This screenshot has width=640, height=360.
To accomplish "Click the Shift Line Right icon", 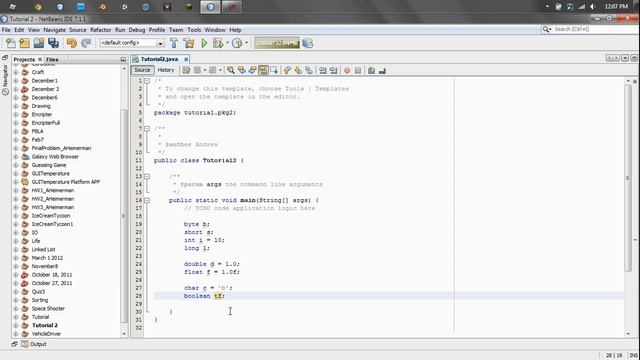I will tap(333, 70).
